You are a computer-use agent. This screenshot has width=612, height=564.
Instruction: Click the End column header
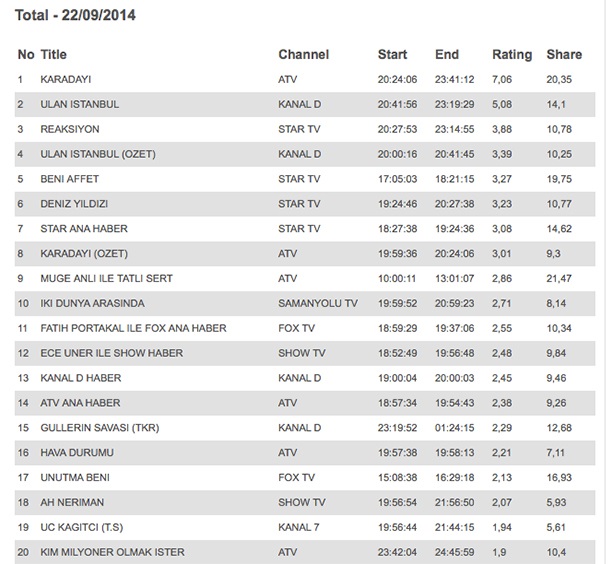pyautogui.click(x=446, y=54)
